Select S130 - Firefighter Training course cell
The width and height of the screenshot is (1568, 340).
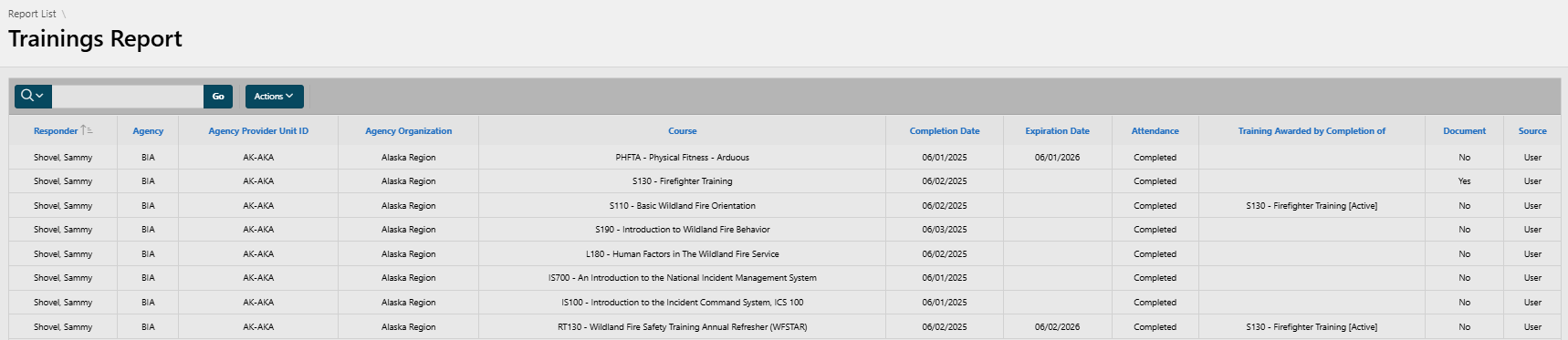pos(682,181)
